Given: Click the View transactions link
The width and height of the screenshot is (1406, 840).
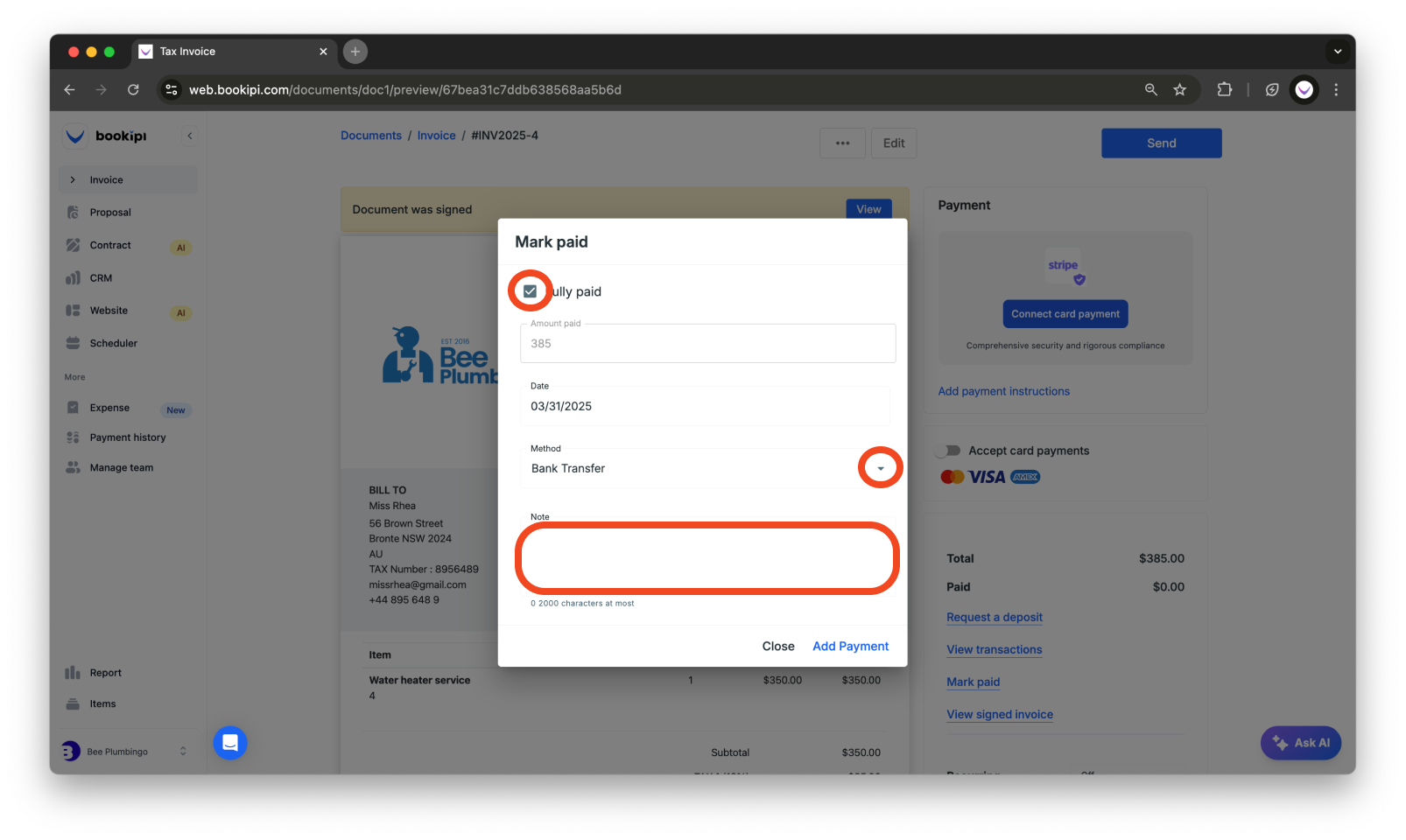Looking at the screenshot, I should point(994,649).
